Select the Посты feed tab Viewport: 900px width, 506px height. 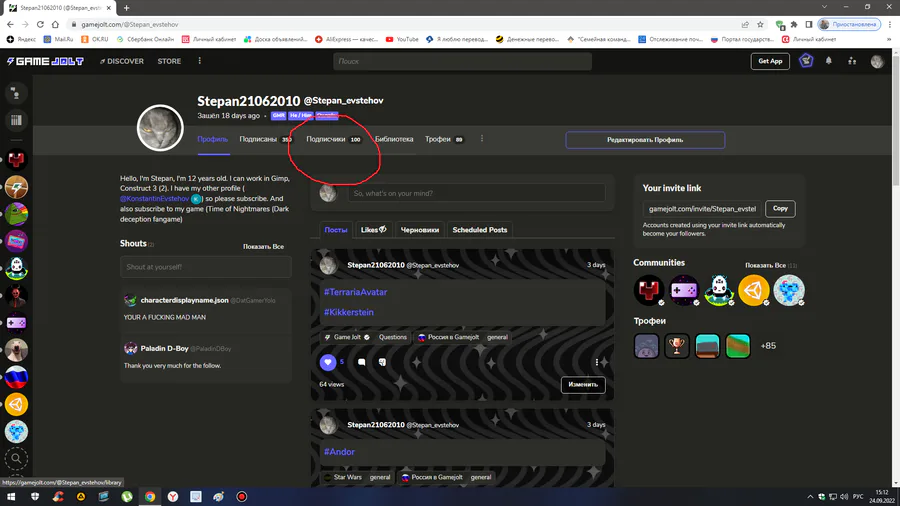point(336,229)
